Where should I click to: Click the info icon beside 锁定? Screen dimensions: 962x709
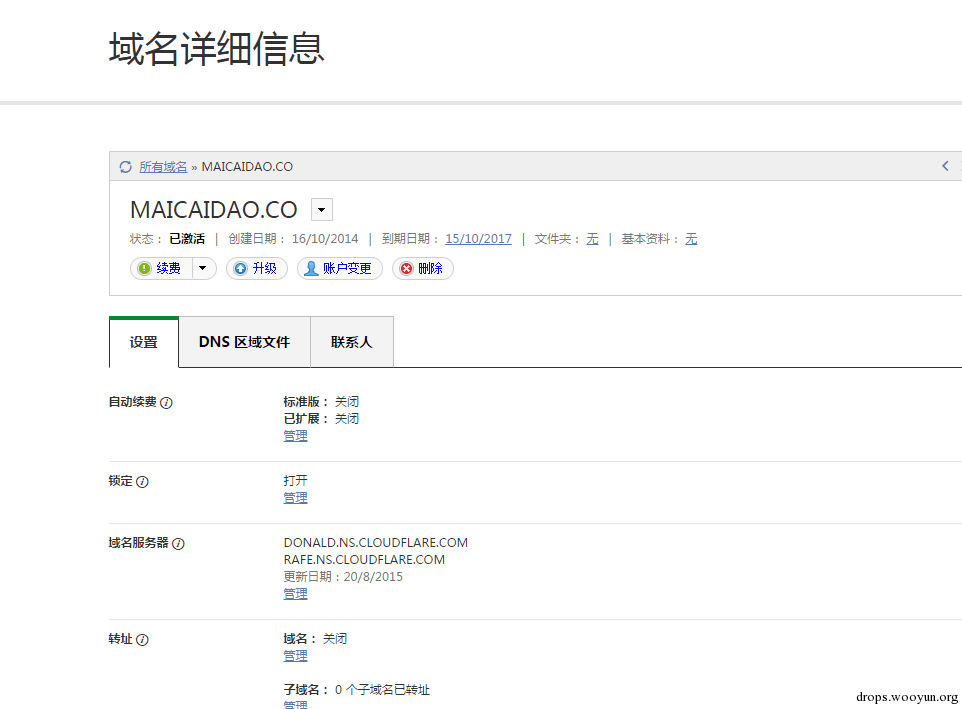pyautogui.click(x=142, y=482)
